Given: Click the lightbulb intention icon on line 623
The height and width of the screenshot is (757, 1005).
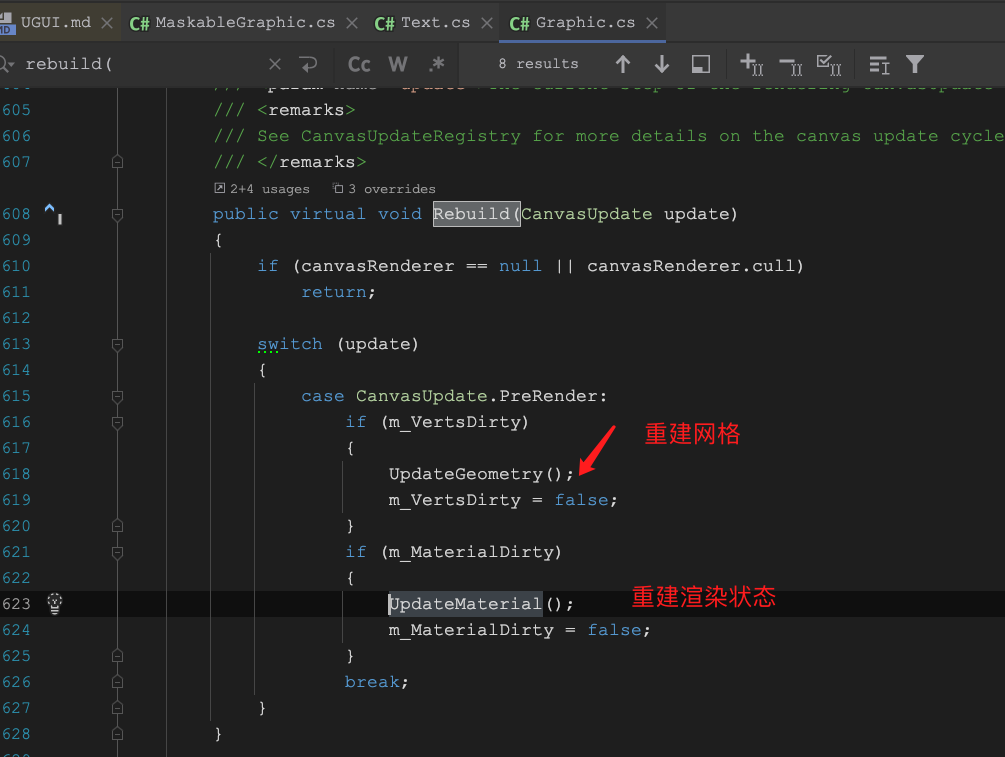Looking at the screenshot, I should point(54,604).
